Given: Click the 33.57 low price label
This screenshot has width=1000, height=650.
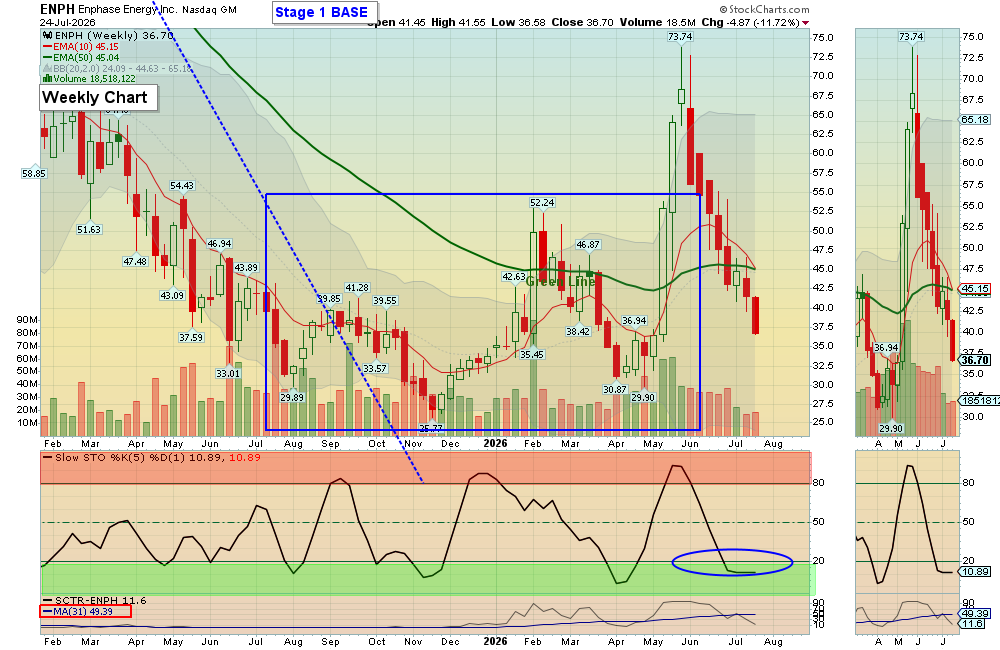Looking at the screenshot, I should [375, 368].
